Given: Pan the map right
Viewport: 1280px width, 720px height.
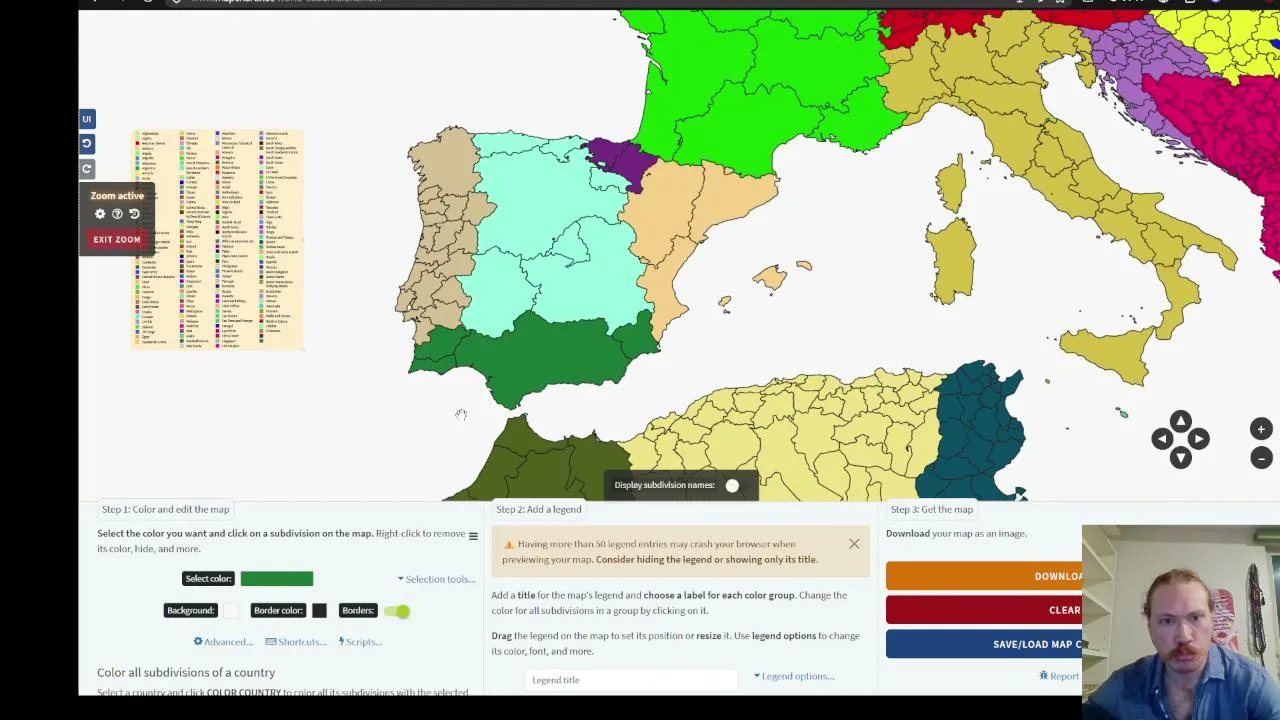Looking at the screenshot, I should click(1199, 439).
